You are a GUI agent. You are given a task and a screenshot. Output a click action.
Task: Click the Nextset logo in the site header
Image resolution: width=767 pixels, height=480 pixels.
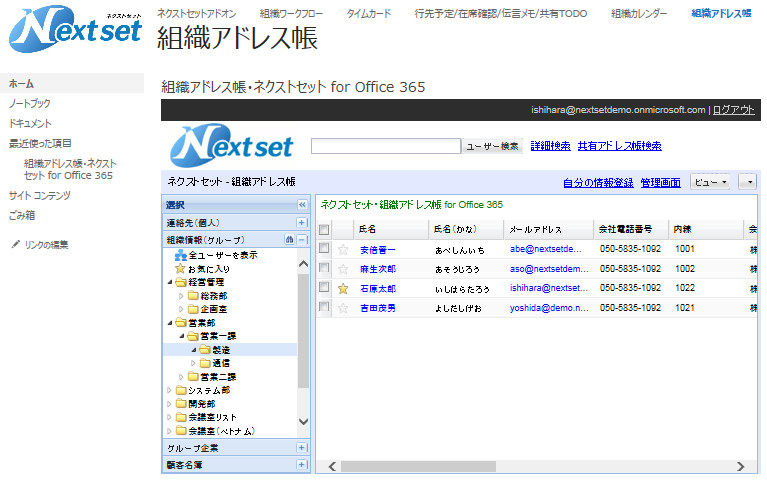click(x=75, y=29)
